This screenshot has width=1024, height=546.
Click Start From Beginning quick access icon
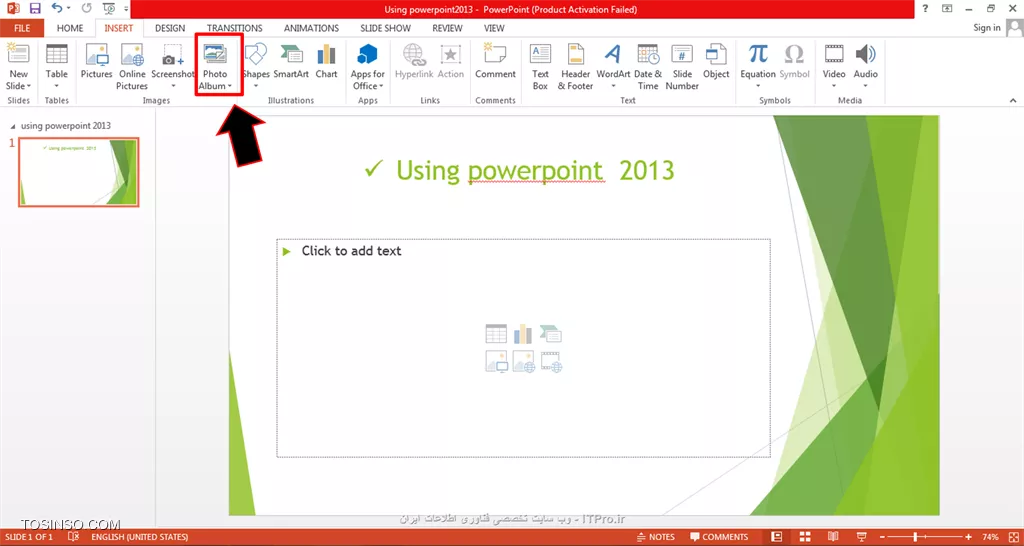point(108,9)
